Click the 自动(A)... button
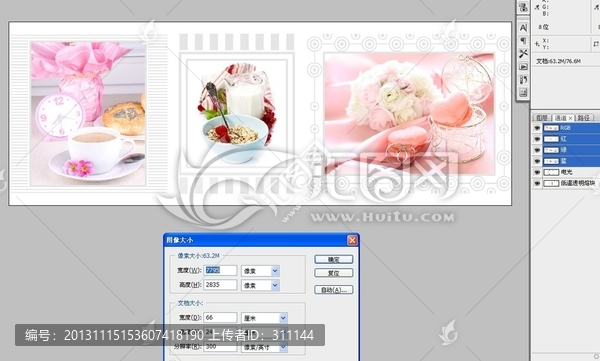 tap(334, 290)
